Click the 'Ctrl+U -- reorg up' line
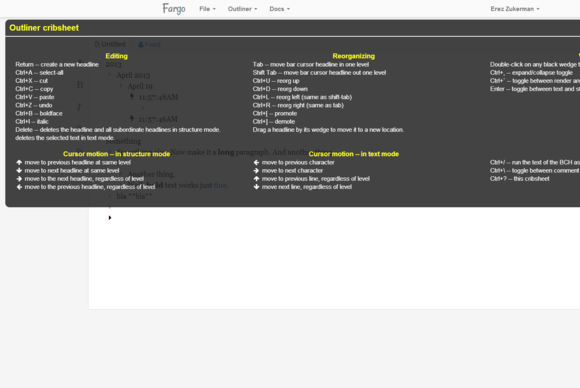The image size is (580, 388). pyautogui.click(x=276, y=81)
